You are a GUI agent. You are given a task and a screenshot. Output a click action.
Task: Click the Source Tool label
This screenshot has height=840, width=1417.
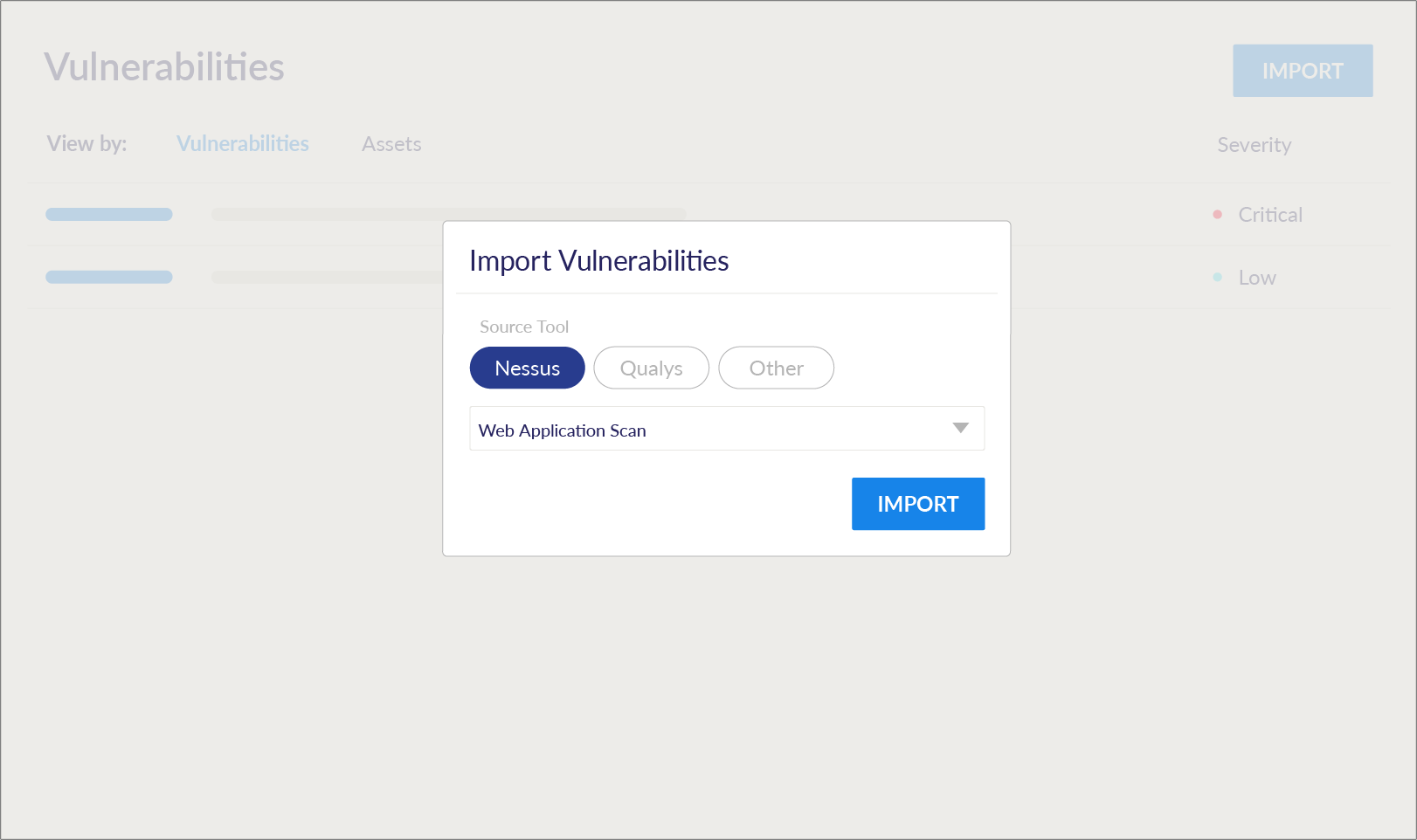click(x=524, y=327)
